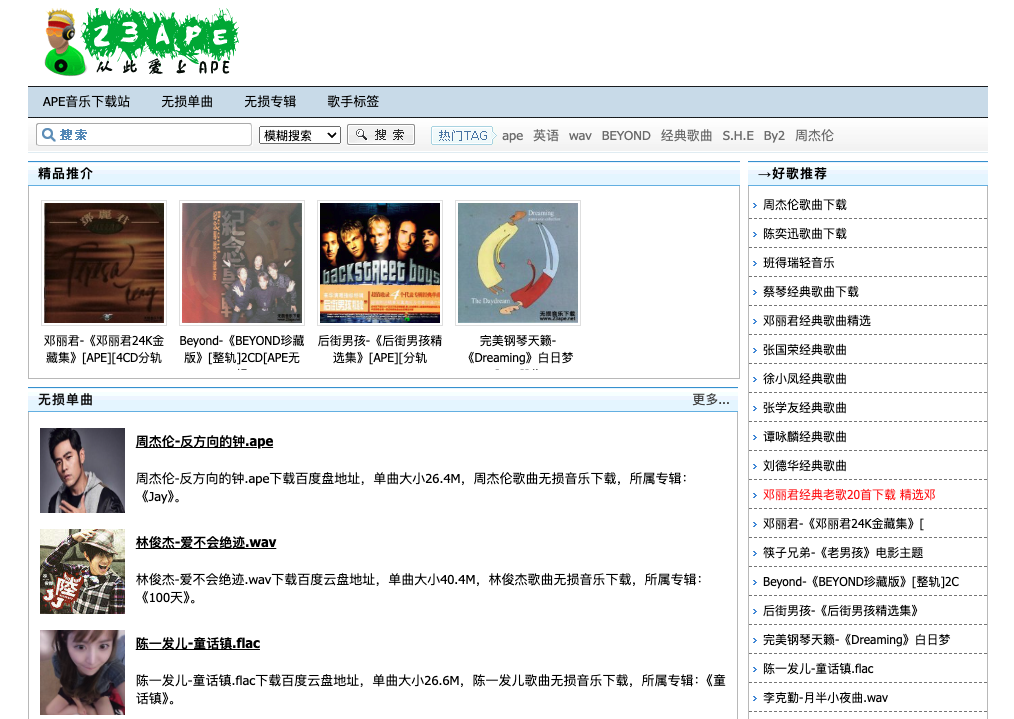The width and height of the screenshot is (1014, 719).
Task: Click the 热门TAG label
Action: click(x=462, y=135)
